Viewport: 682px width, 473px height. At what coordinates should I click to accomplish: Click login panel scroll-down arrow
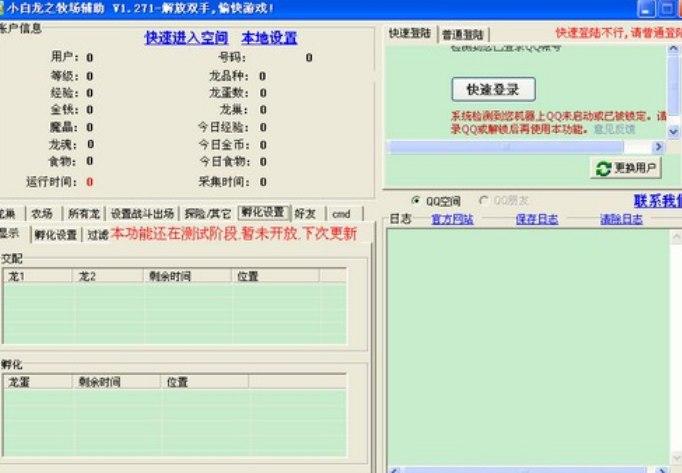pos(673,131)
